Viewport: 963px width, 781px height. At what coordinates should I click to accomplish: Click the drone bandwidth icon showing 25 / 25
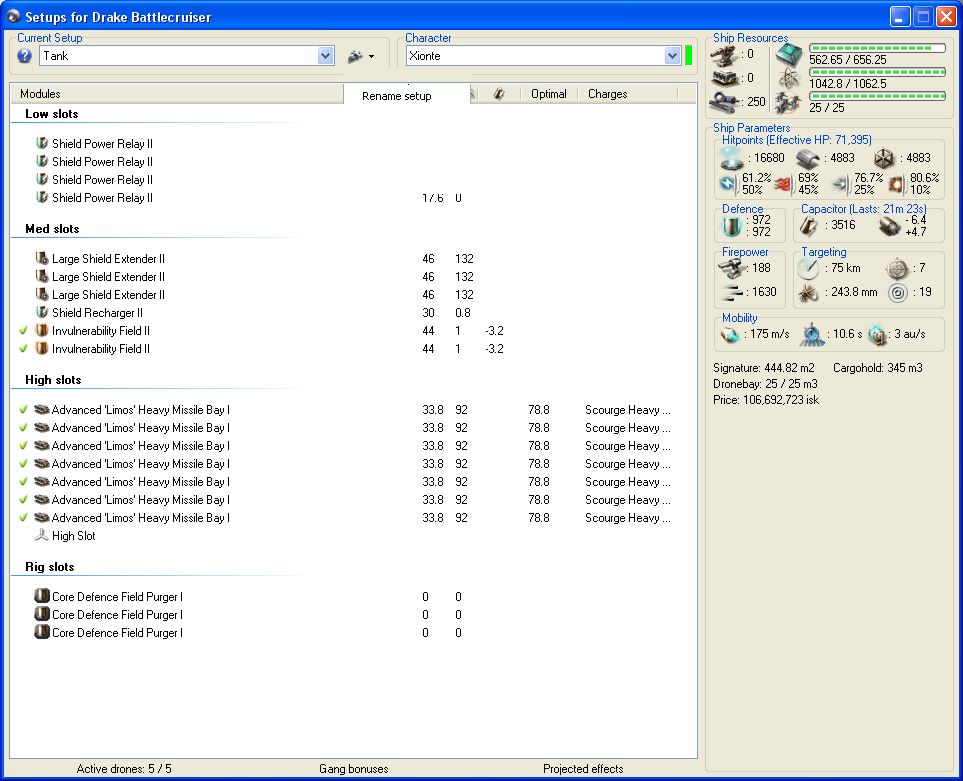pyautogui.click(x=788, y=103)
